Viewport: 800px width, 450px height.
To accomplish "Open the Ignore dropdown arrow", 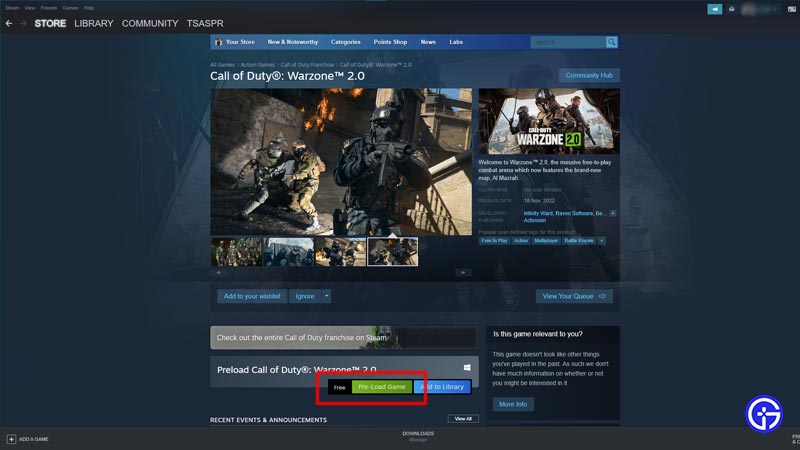I will 327,296.
